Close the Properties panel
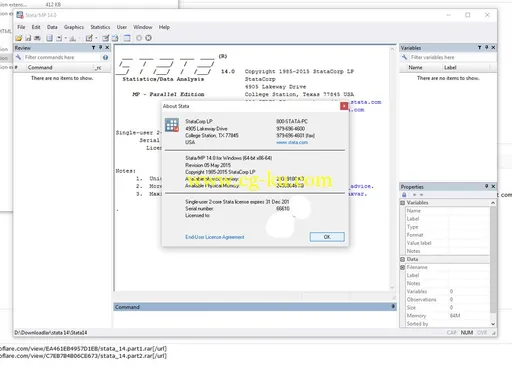512x368 pixels. click(493, 186)
